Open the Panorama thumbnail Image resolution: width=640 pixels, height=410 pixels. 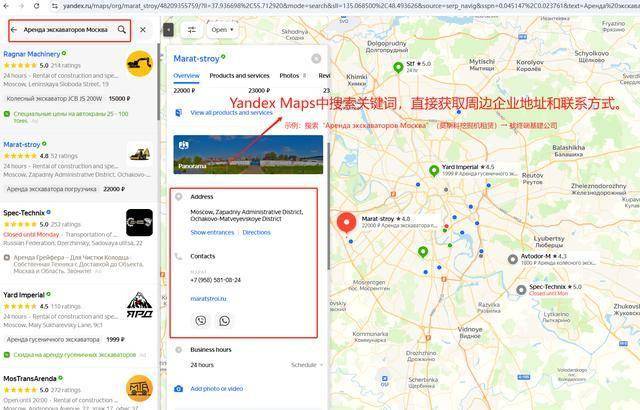click(x=248, y=155)
